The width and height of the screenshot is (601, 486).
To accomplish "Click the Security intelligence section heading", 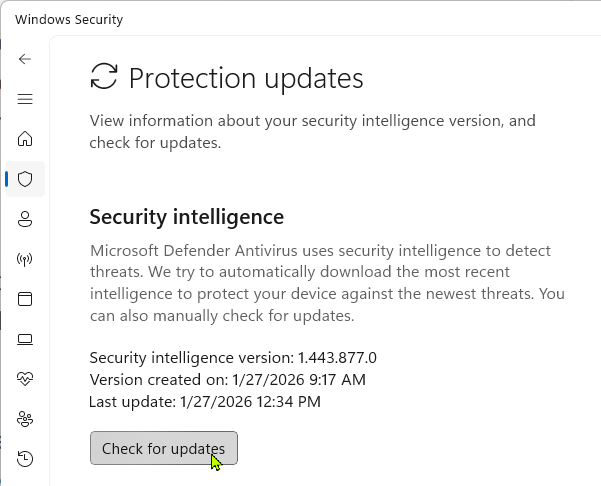I will [x=187, y=216].
